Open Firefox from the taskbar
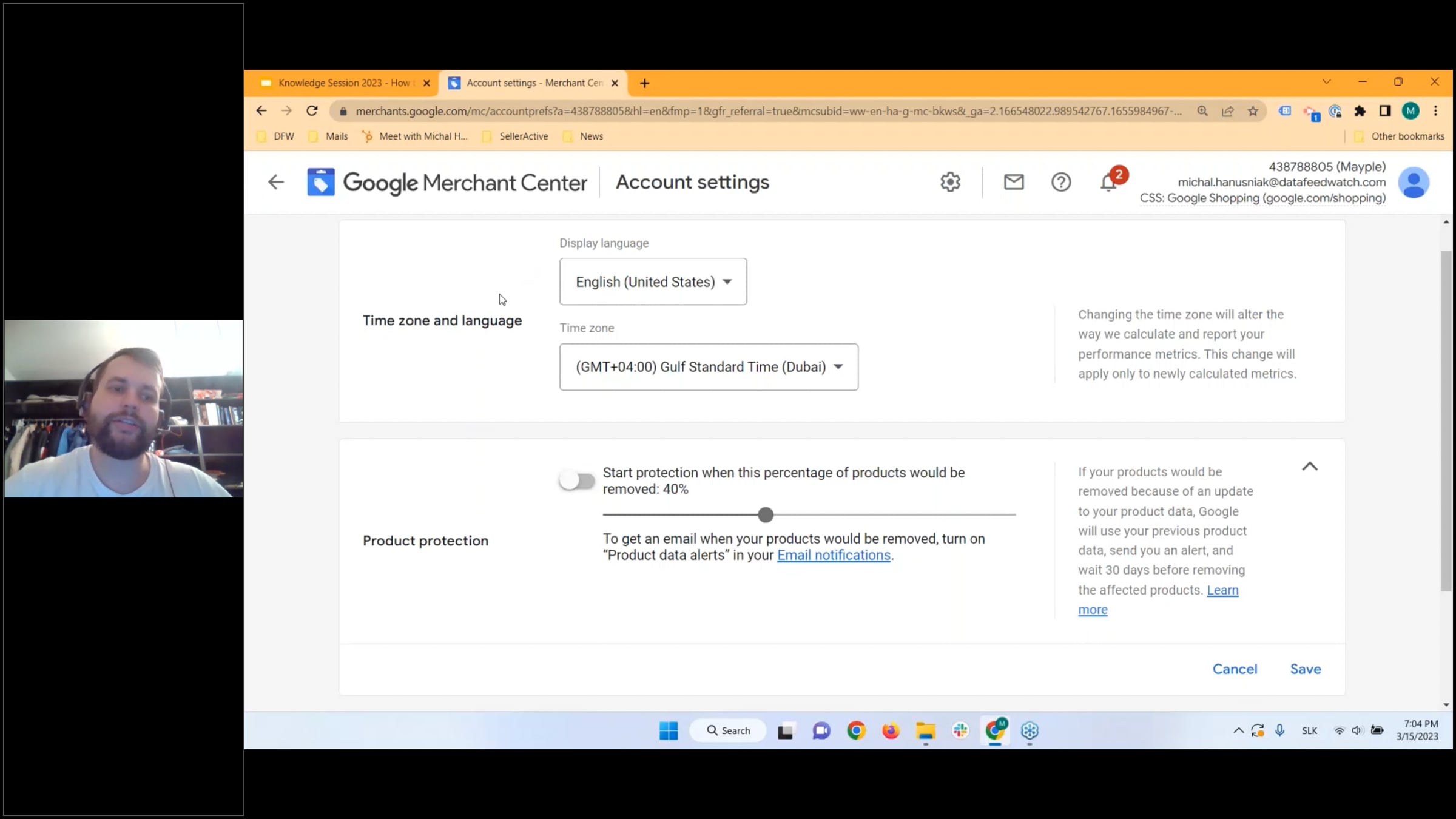 coord(891,730)
